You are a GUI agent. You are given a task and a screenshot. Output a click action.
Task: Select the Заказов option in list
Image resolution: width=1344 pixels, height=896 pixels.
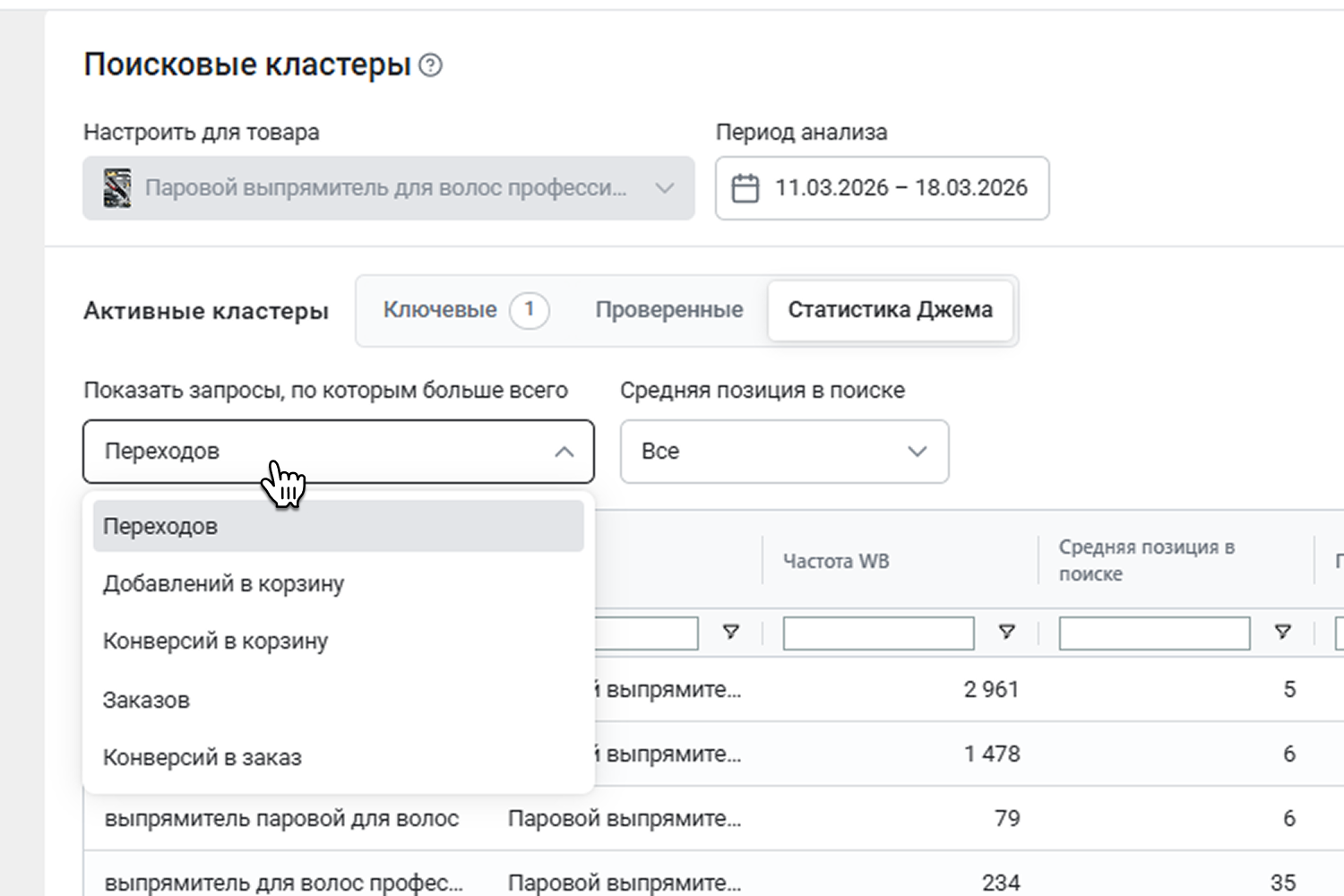coord(146,700)
